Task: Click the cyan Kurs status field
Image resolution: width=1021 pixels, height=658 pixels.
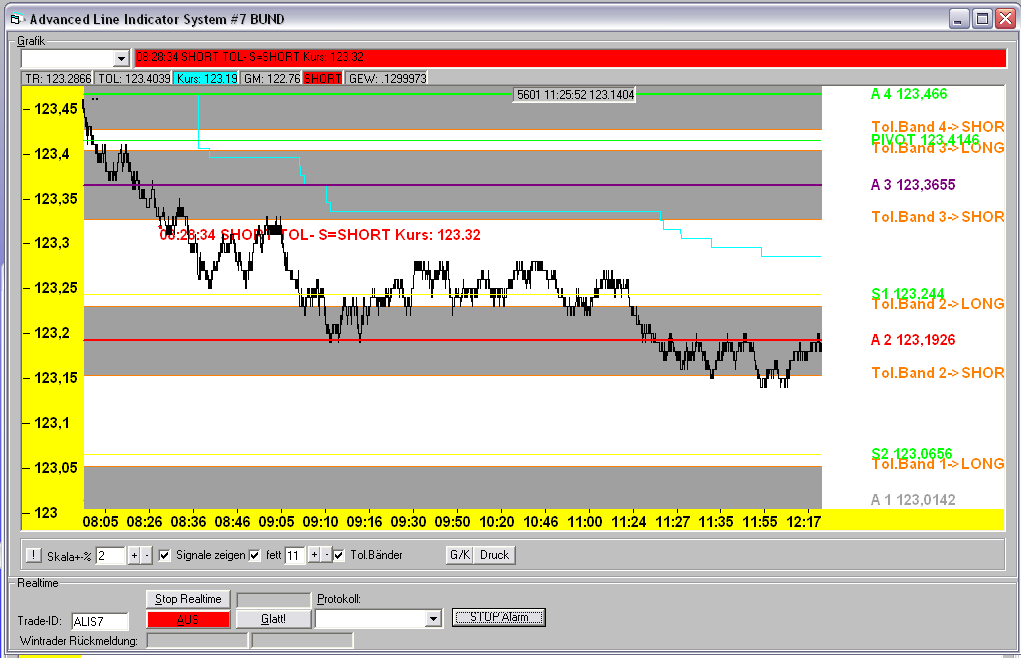Action: pyautogui.click(x=205, y=78)
